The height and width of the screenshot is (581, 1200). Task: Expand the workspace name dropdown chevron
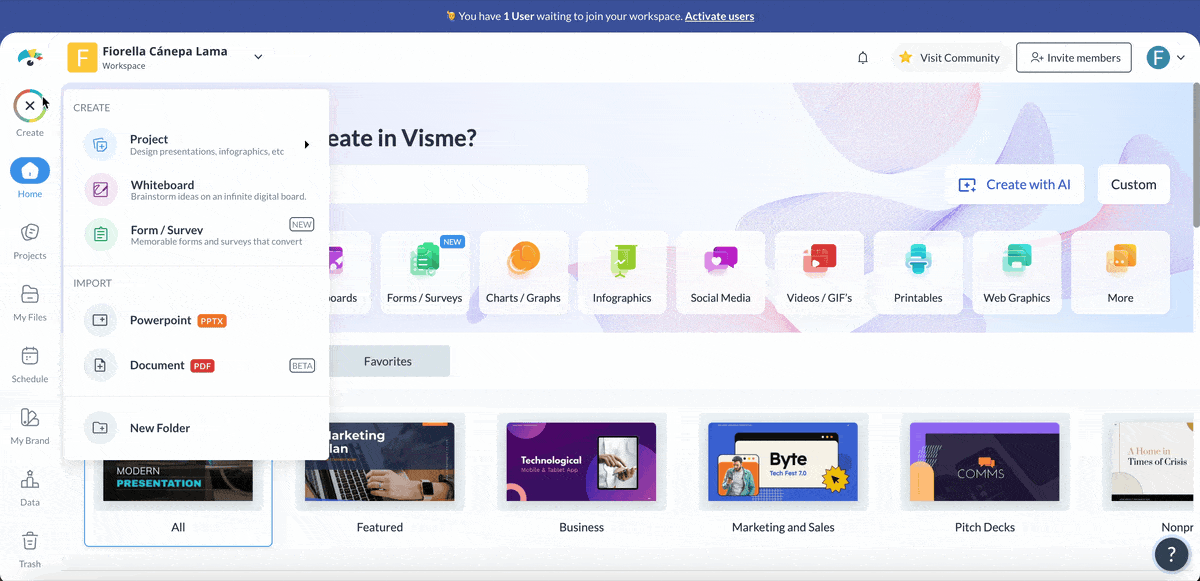coord(258,57)
